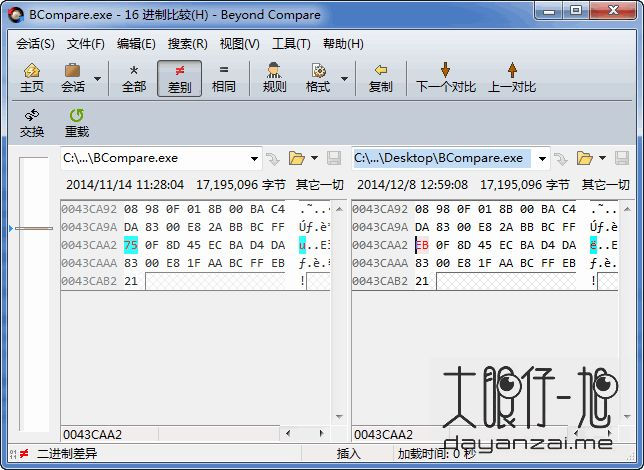Click the thumbnail overview difference marker
This screenshot has width=644, height=470.
34,228
